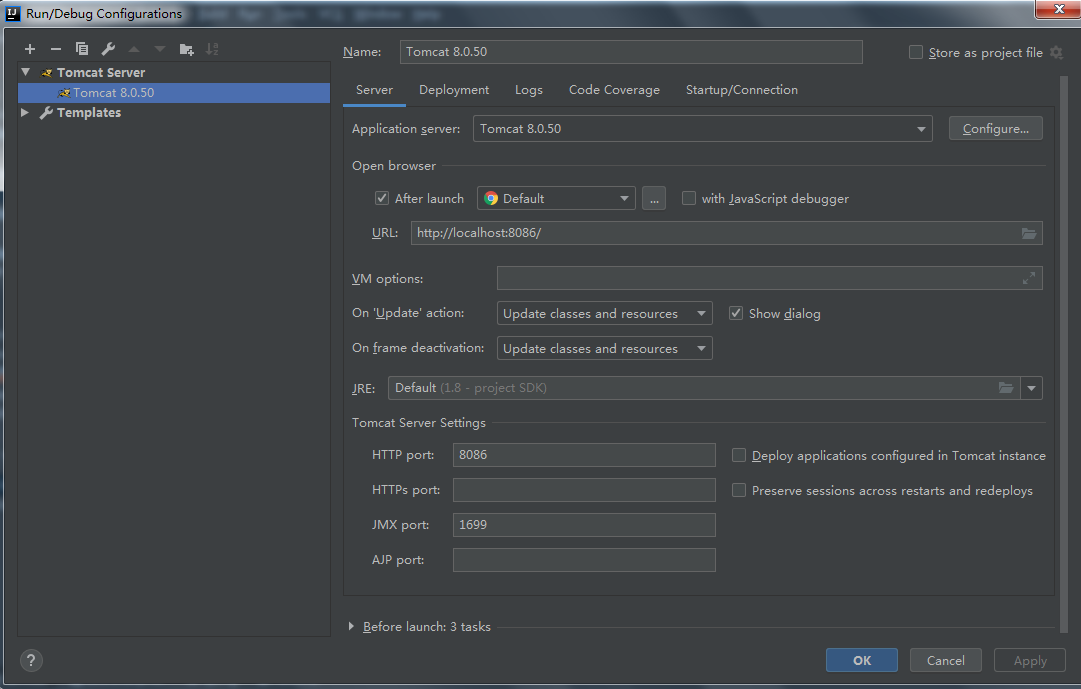Switch to the Startup/Connection tab
Image resolution: width=1081 pixels, height=689 pixels.
tap(742, 90)
